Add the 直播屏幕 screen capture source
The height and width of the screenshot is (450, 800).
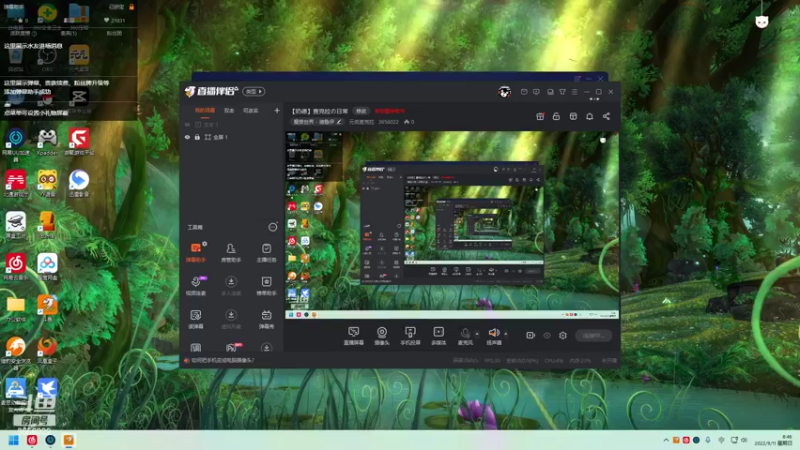[x=354, y=336]
